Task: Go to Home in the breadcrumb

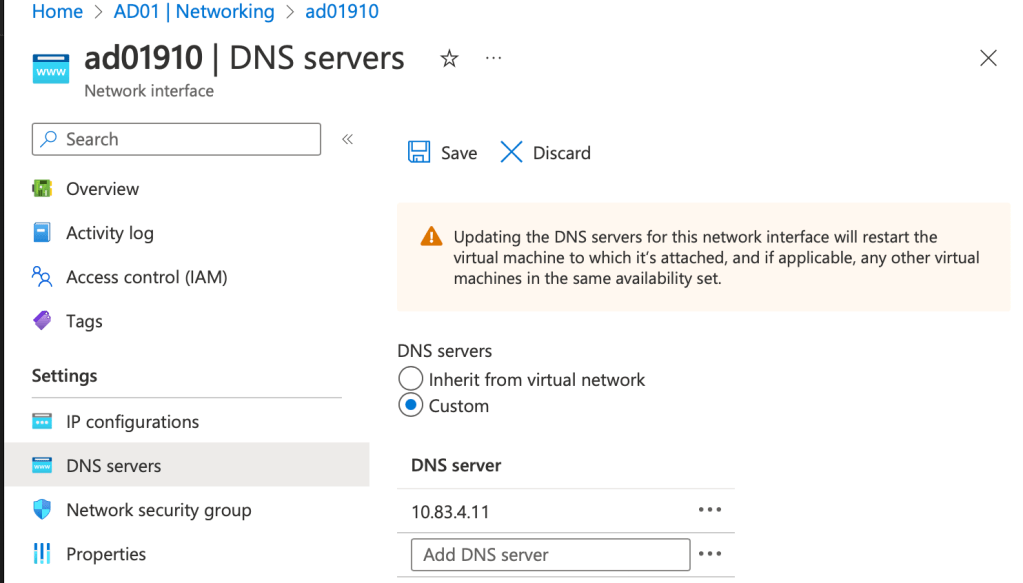Action: (57, 12)
